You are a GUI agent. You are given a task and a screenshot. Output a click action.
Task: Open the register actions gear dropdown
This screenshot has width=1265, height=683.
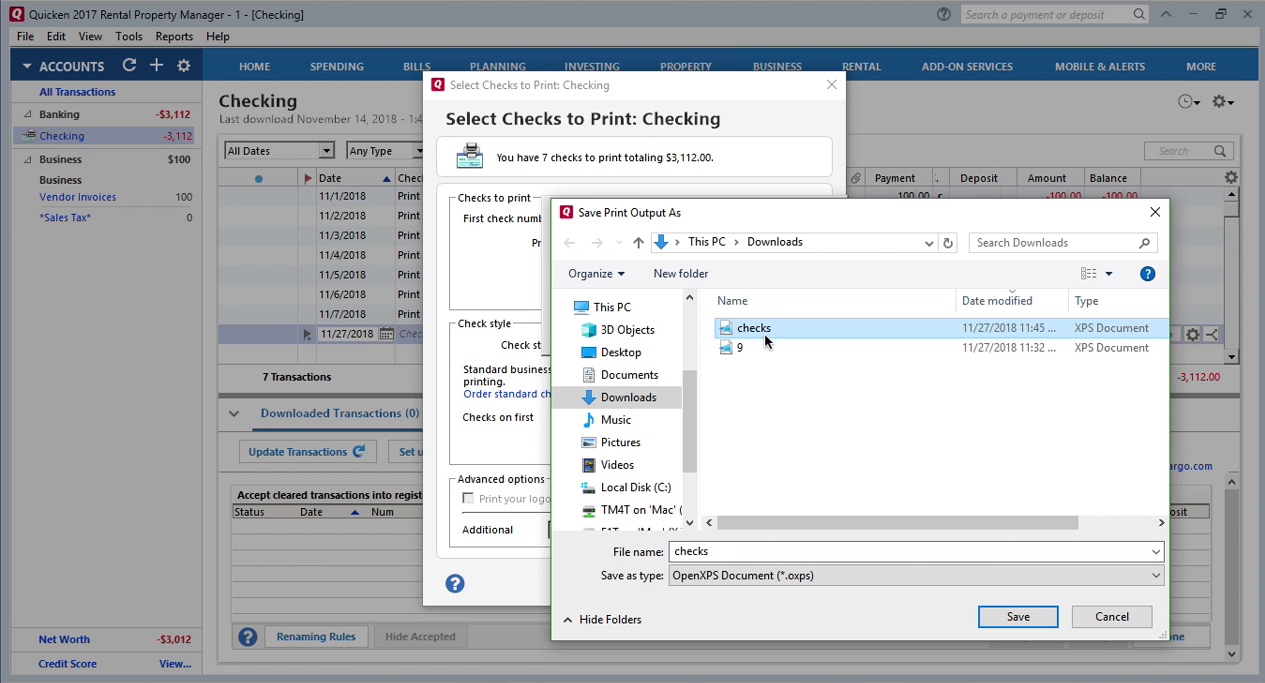1223,102
